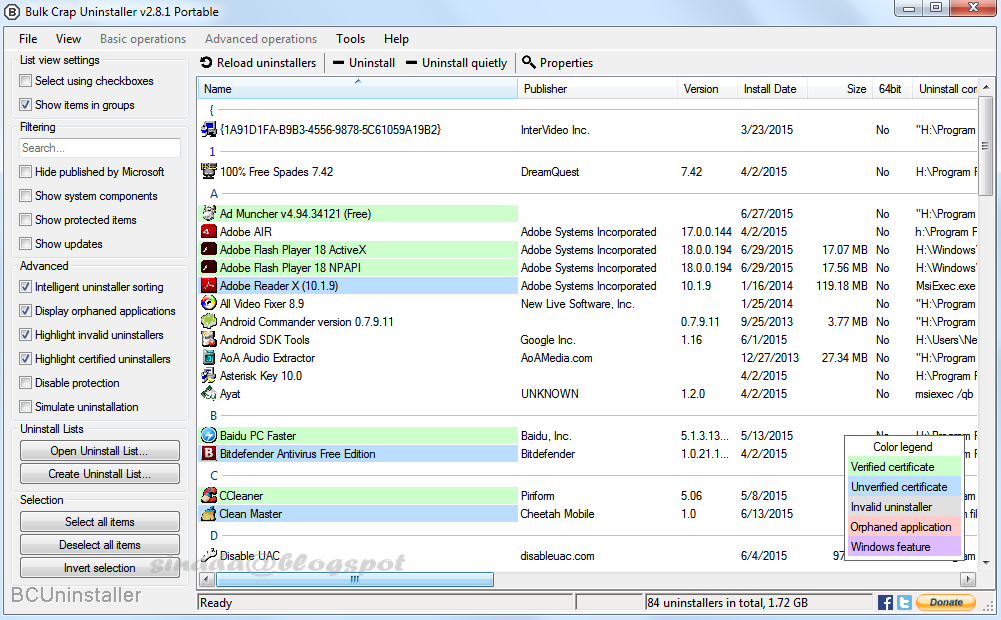Check Show protected items
The height and width of the screenshot is (620, 1001).
coord(26,220)
